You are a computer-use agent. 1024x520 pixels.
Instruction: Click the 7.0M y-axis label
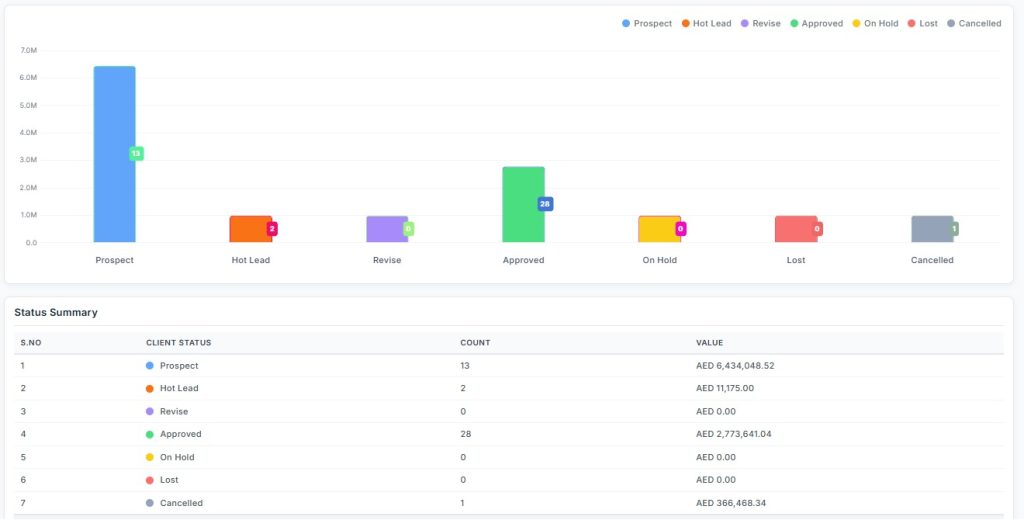[29, 50]
